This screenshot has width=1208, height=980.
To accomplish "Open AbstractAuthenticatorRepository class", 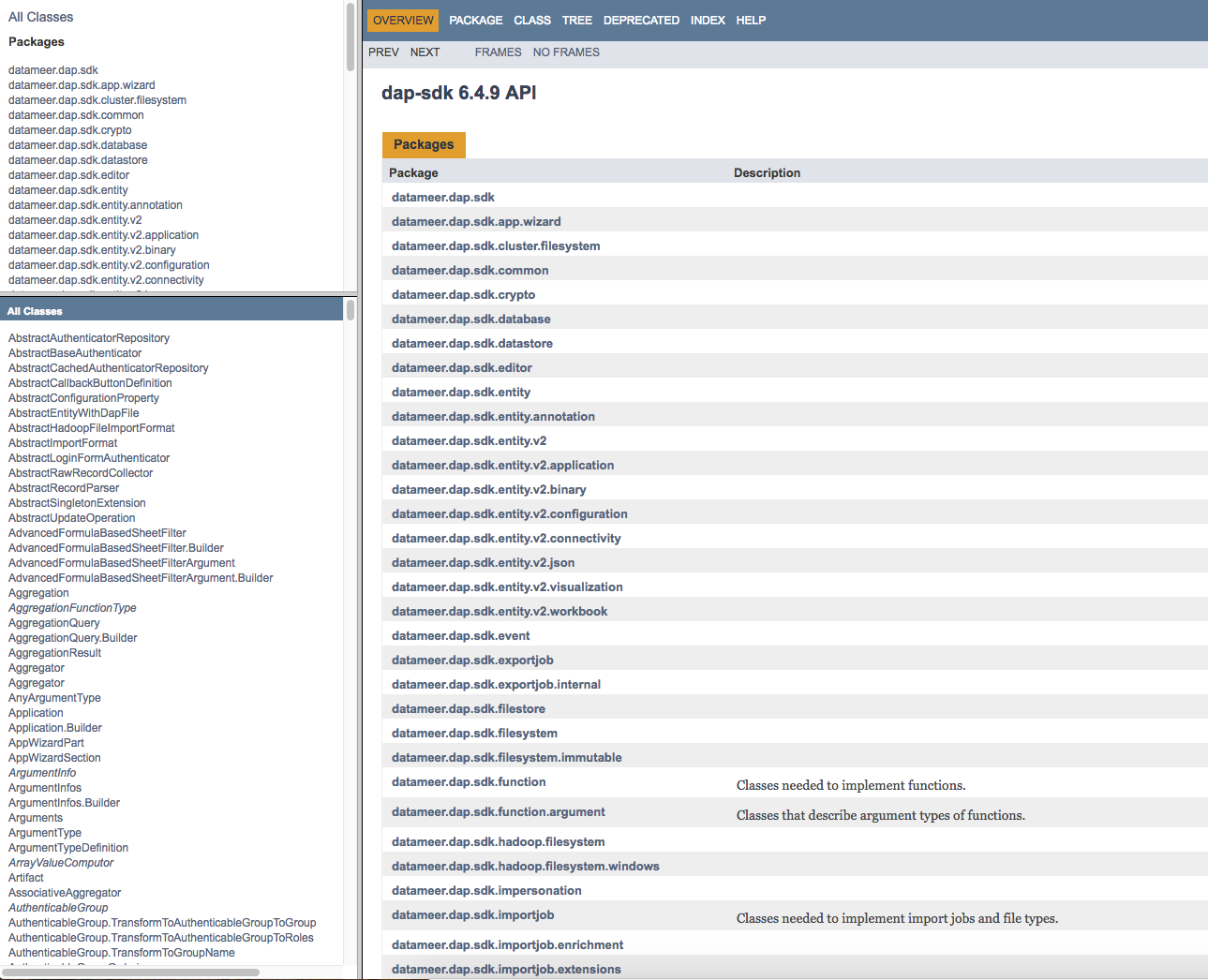I will tap(89, 338).
